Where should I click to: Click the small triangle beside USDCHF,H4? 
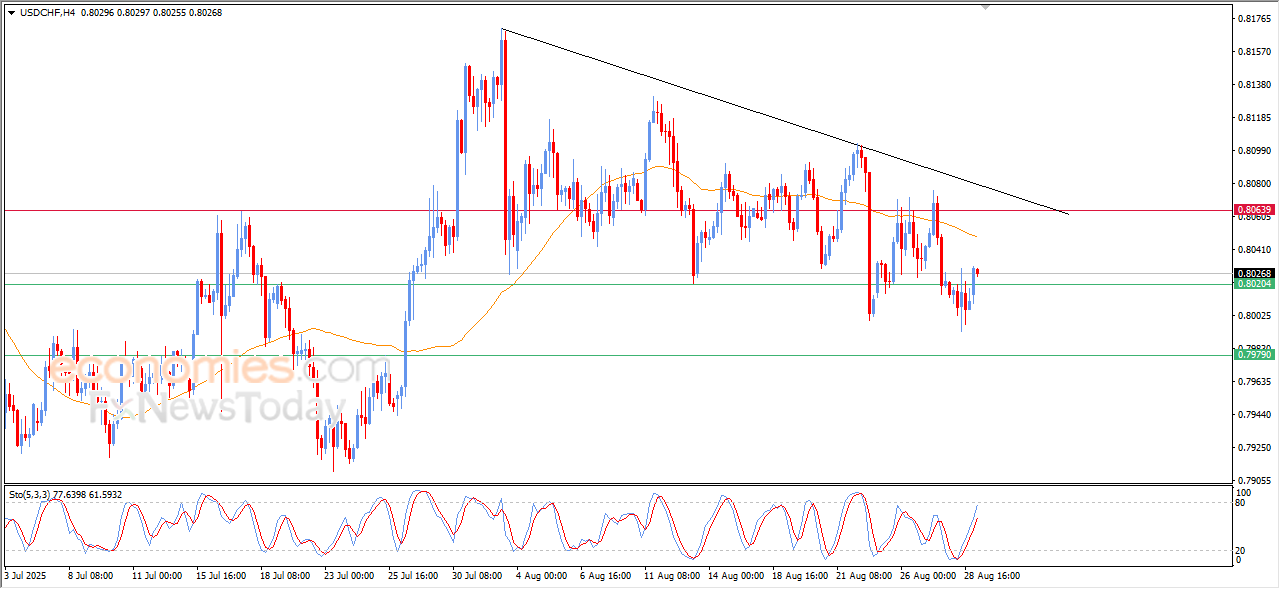[11, 13]
